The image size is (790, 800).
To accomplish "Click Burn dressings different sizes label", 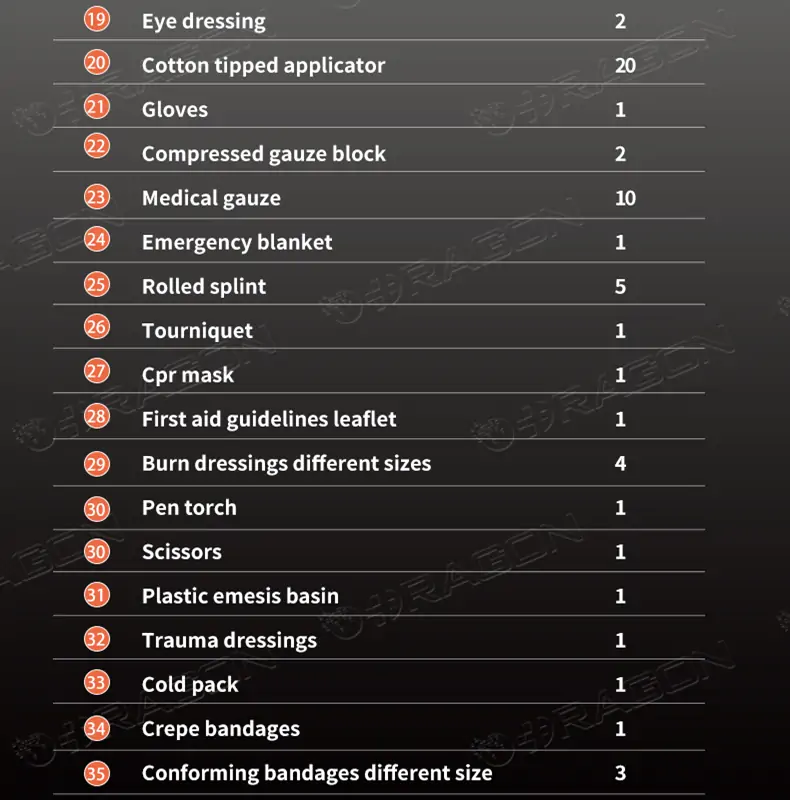I will point(286,464).
